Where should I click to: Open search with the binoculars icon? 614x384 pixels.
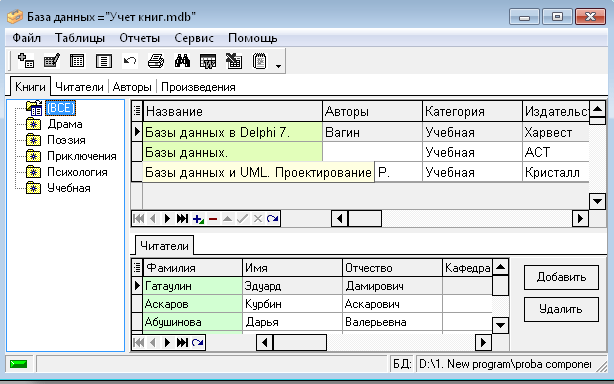coord(182,61)
